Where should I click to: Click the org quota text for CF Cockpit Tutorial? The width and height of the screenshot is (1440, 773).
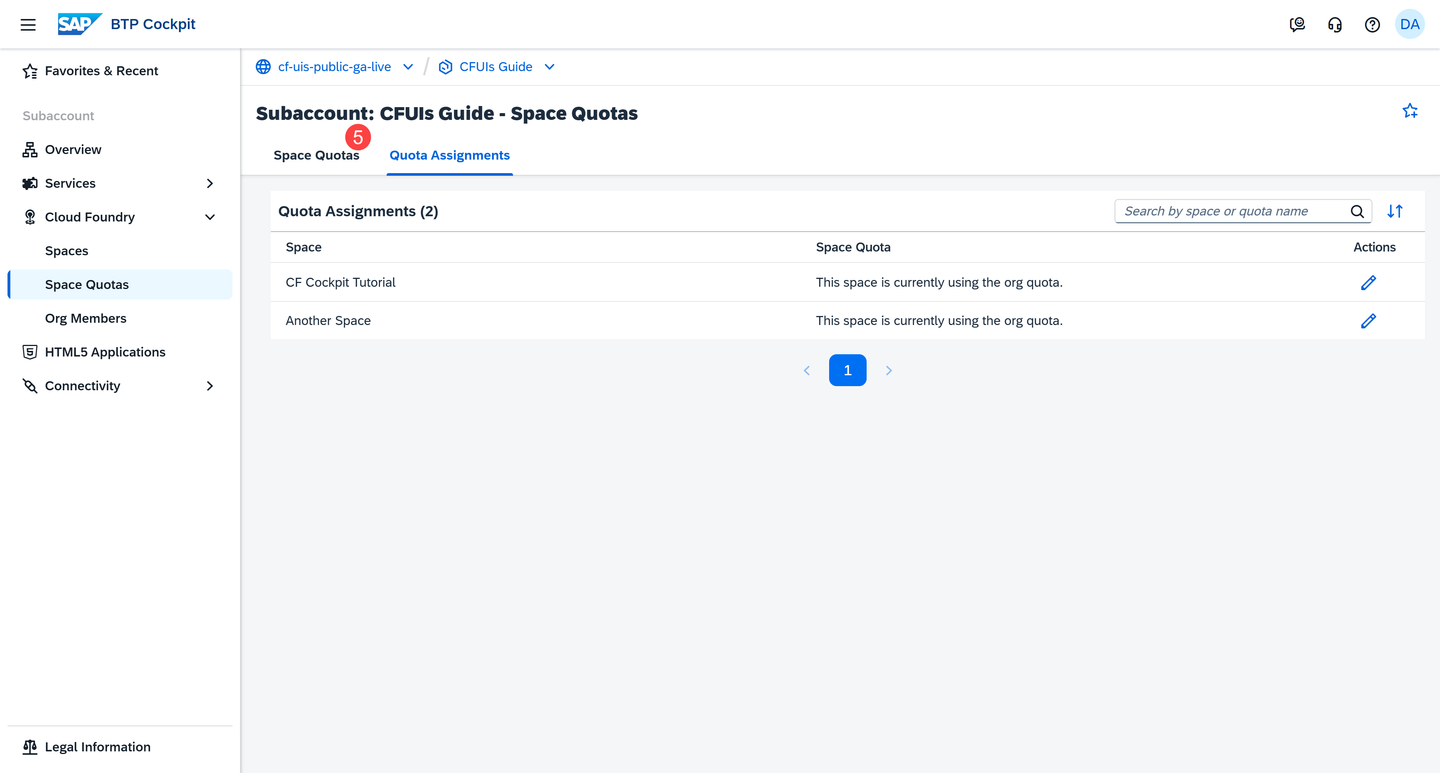(939, 283)
